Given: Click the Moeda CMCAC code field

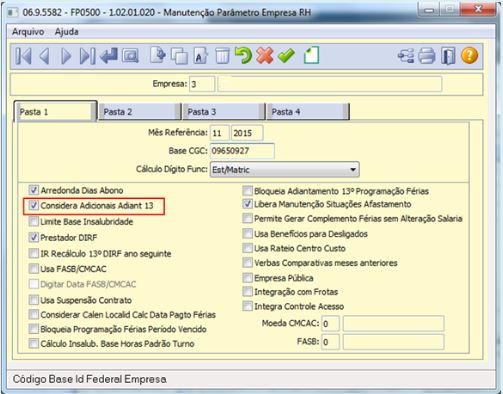Looking at the screenshot, I should click(331, 323).
